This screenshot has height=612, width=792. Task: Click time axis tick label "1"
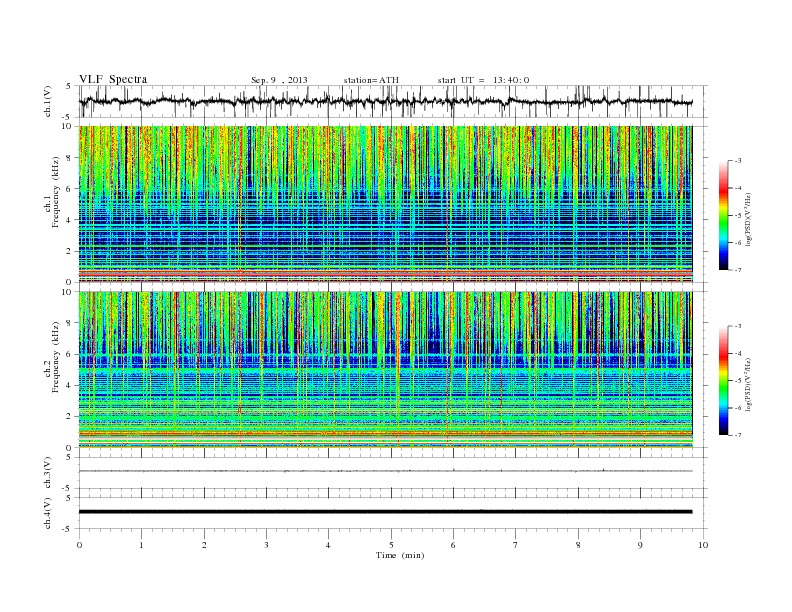point(142,545)
